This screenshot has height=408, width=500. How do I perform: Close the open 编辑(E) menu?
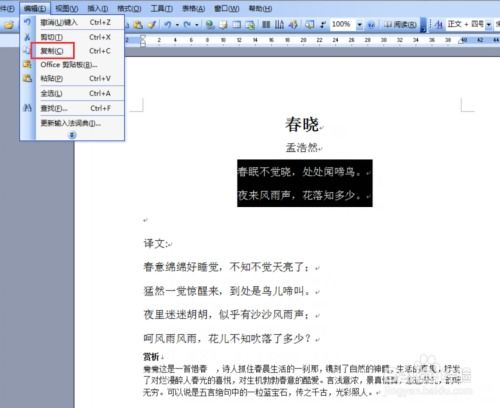click(35, 8)
